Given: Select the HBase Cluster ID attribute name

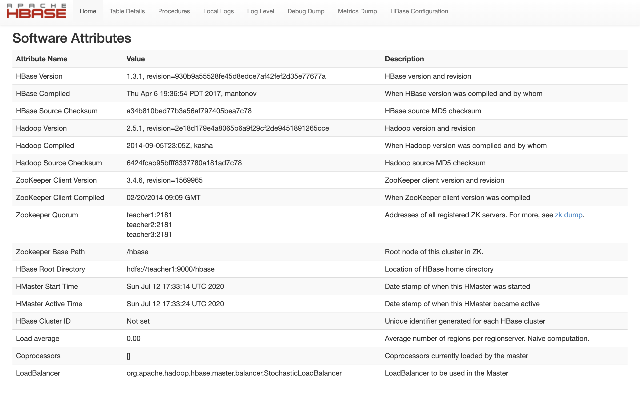Looking at the screenshot, I should click(43, 321).
